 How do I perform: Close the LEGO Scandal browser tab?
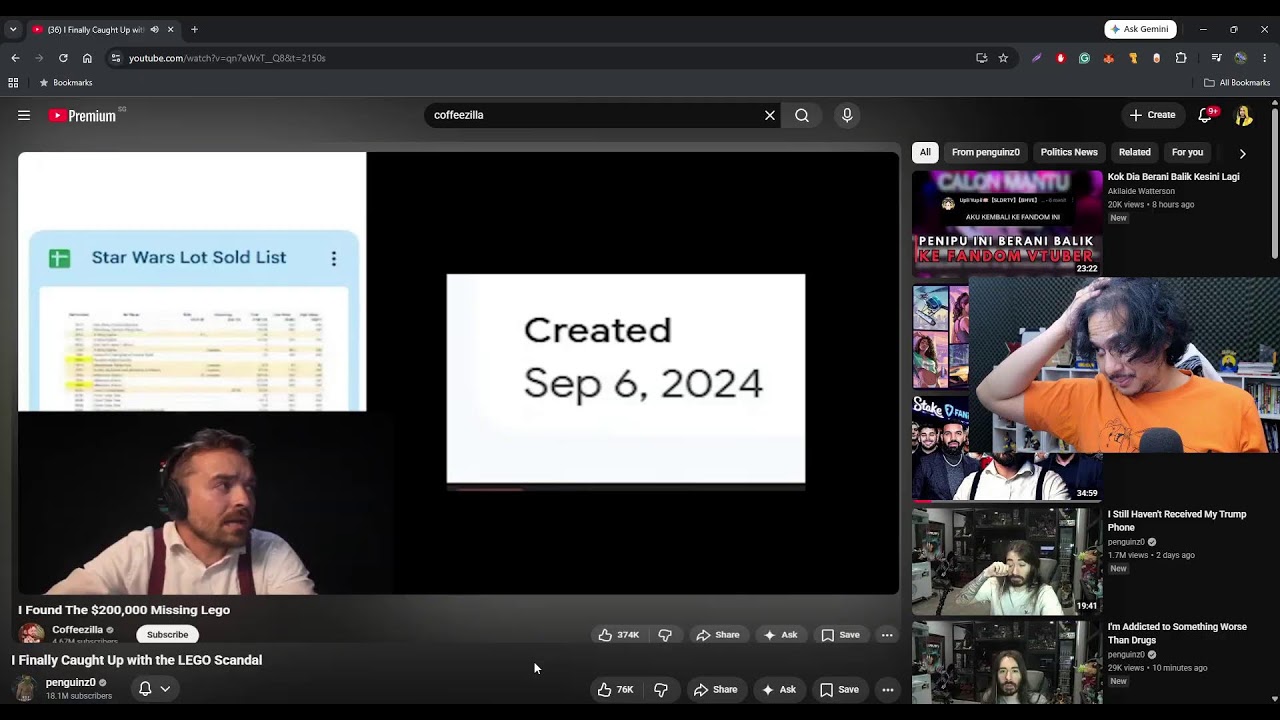(x=170, y=29)
